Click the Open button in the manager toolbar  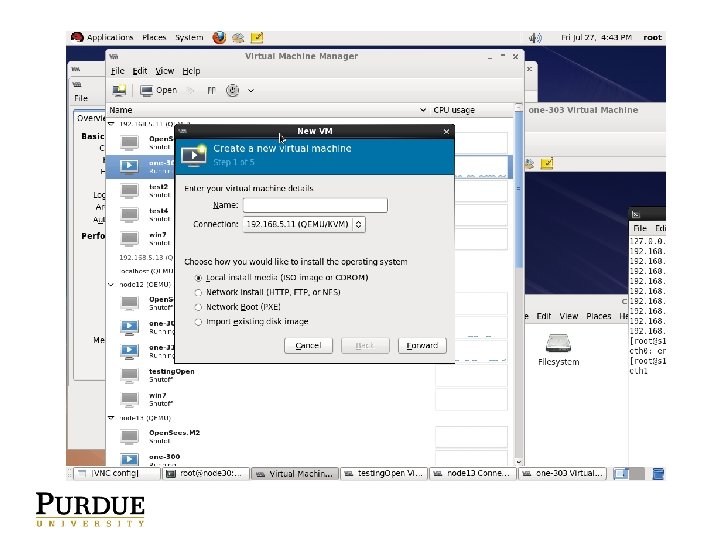(159, 90)
